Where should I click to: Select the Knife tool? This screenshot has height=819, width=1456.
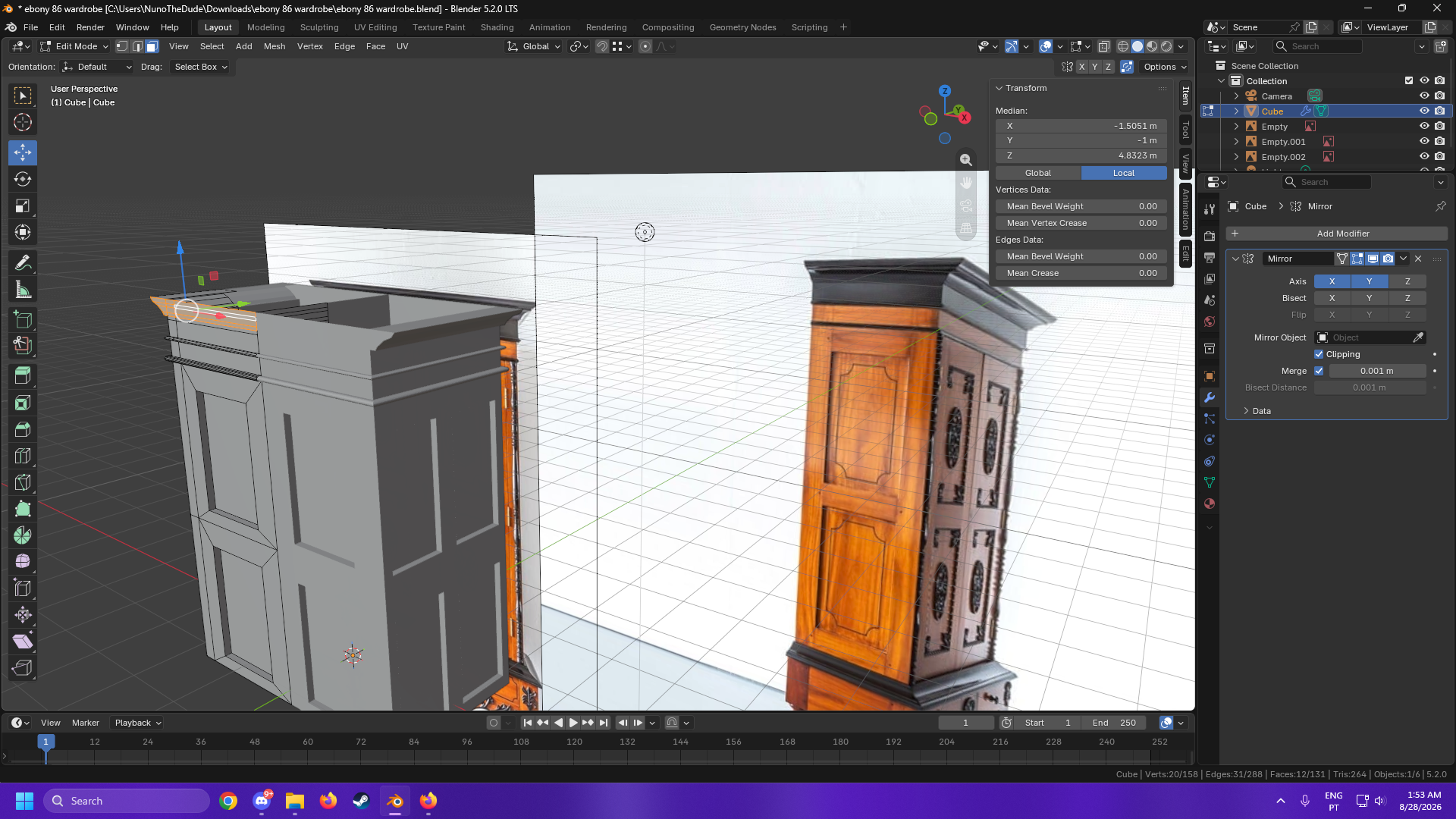23,482
